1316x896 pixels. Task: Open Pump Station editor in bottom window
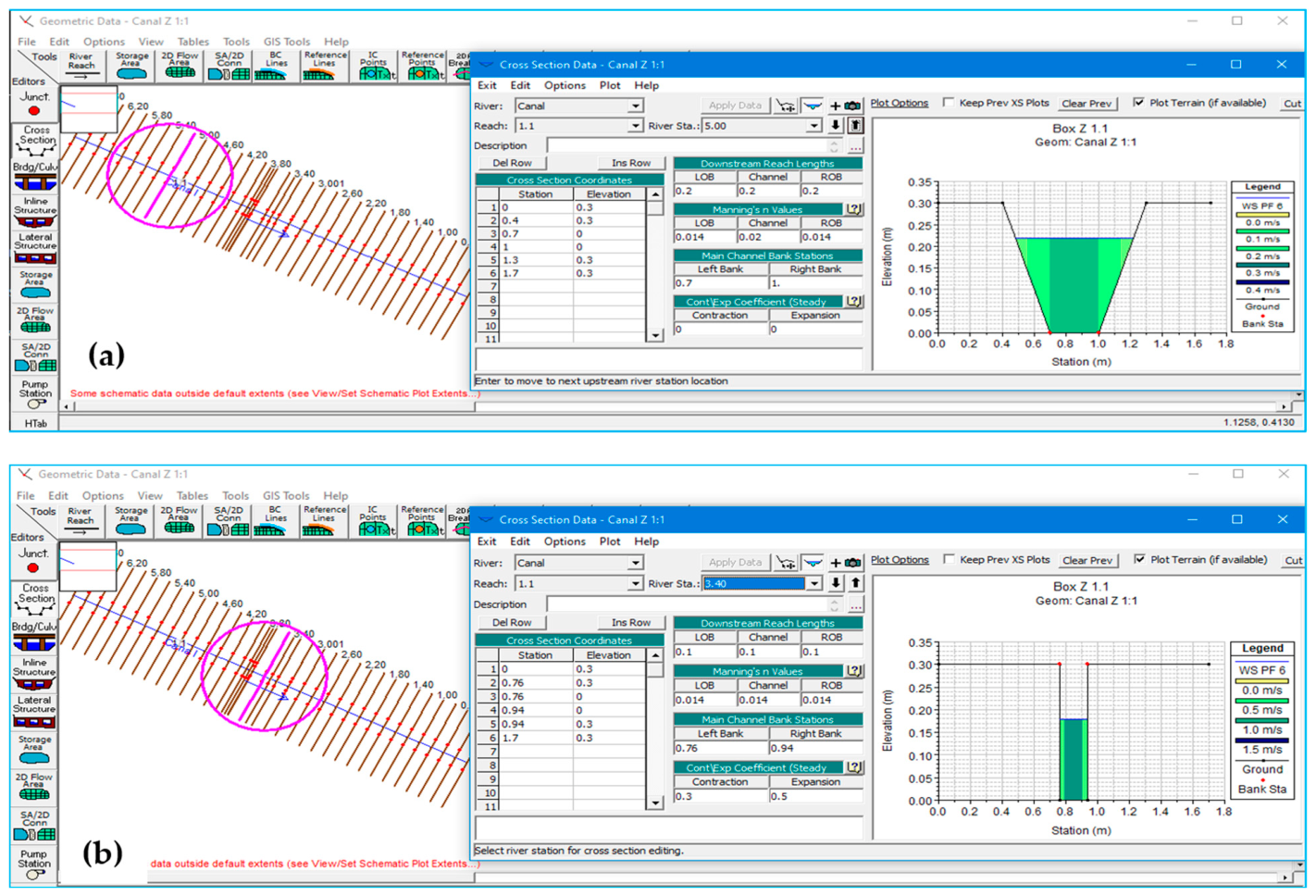(x=34, y=863)
